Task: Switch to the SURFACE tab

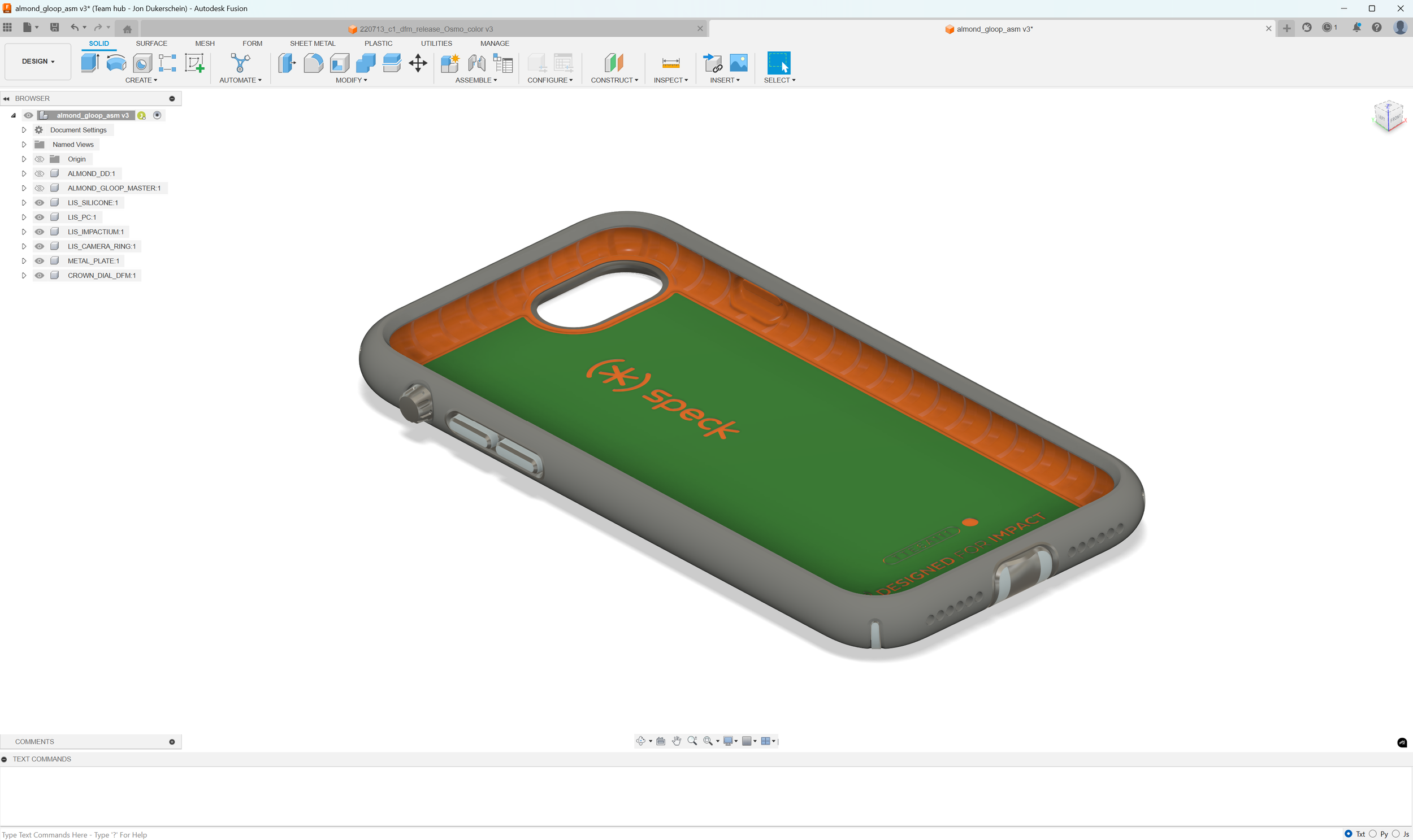Action: click(x=151, y=43)
